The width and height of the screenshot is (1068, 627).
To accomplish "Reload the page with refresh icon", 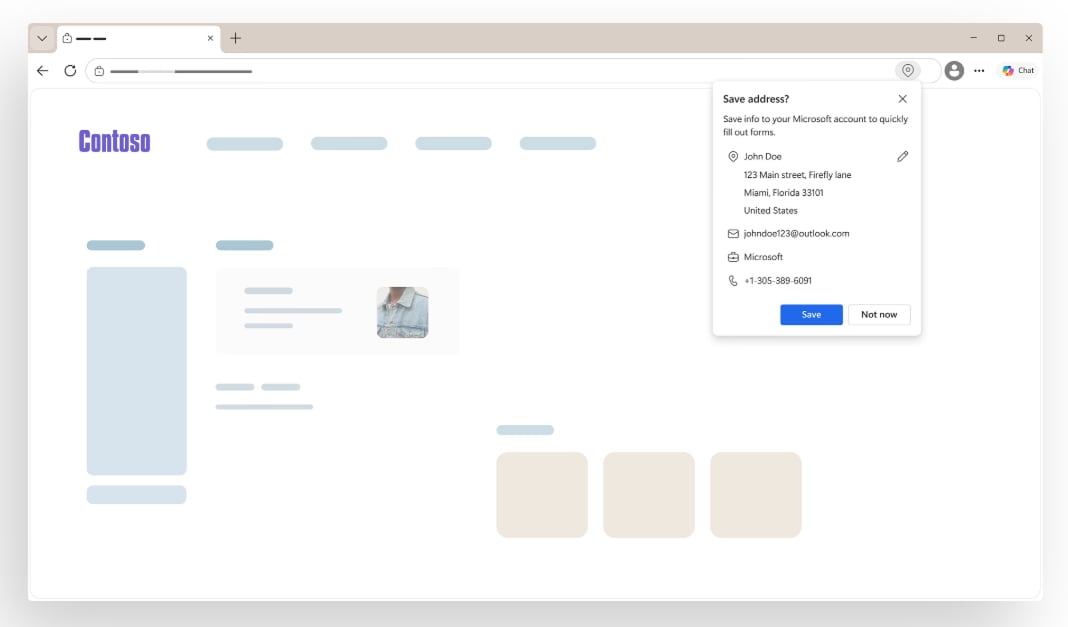I will point(70,71).
